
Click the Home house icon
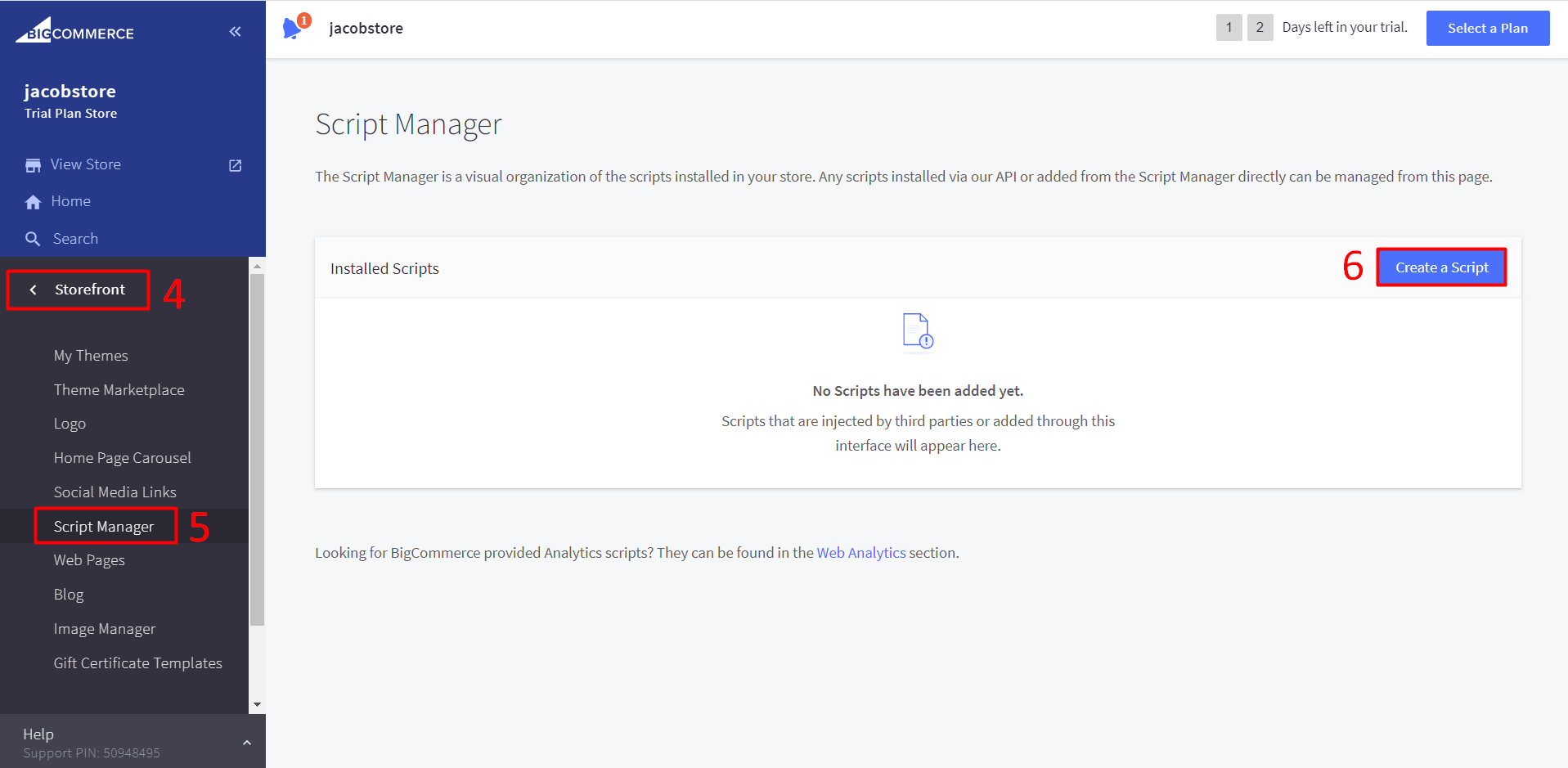point(33,202)
